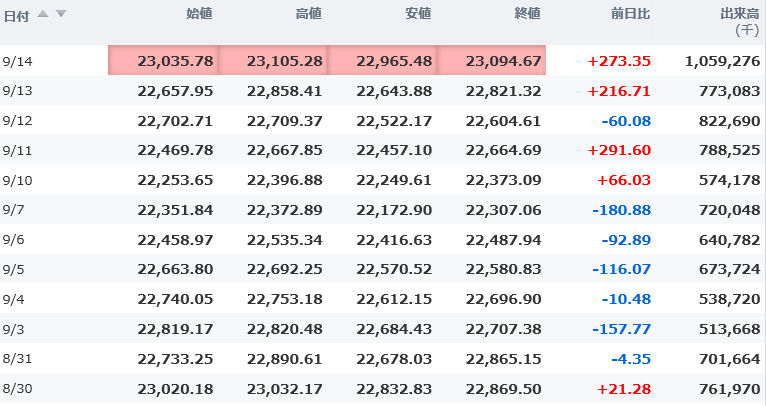The height and width of the screenshot is (406, 766).
Task: Click the 高値 column header
Action: pos(309,13)
